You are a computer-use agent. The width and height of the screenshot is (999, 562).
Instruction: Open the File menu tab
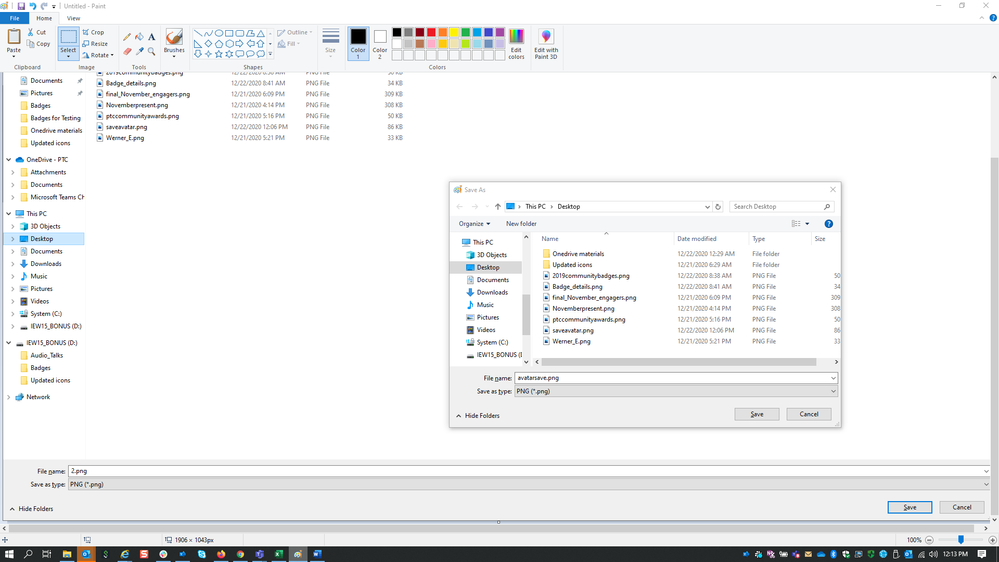[15, 18]
